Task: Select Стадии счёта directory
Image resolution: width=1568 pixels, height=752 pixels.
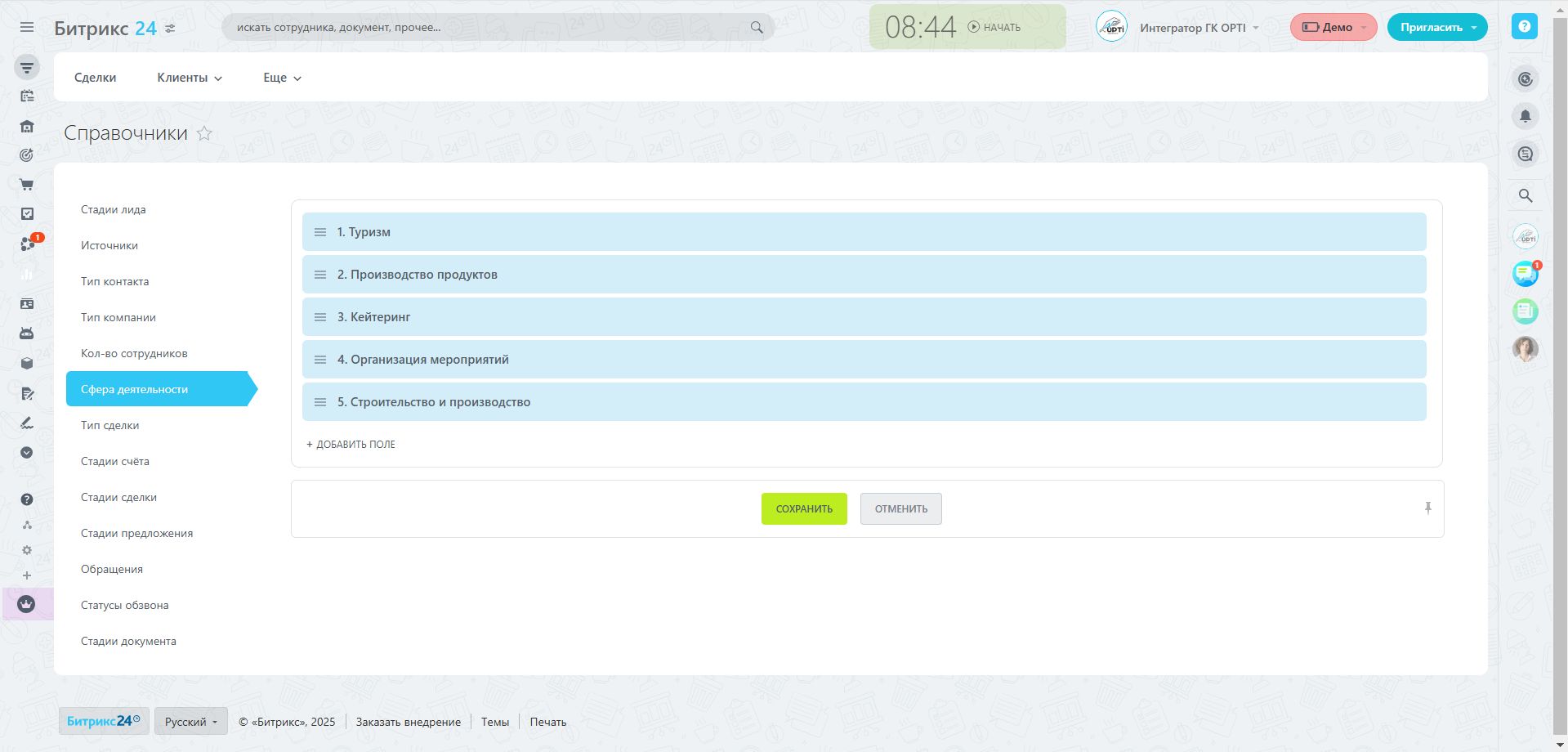Action: click(x=115, y=462)
